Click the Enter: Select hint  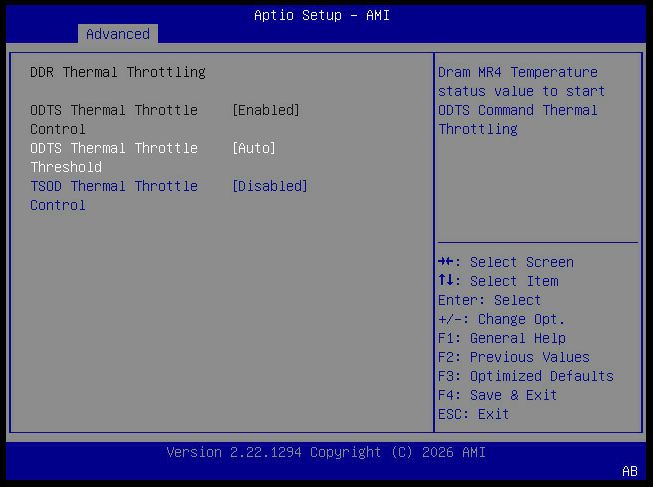pyautogui.click(x=489, y=300)
